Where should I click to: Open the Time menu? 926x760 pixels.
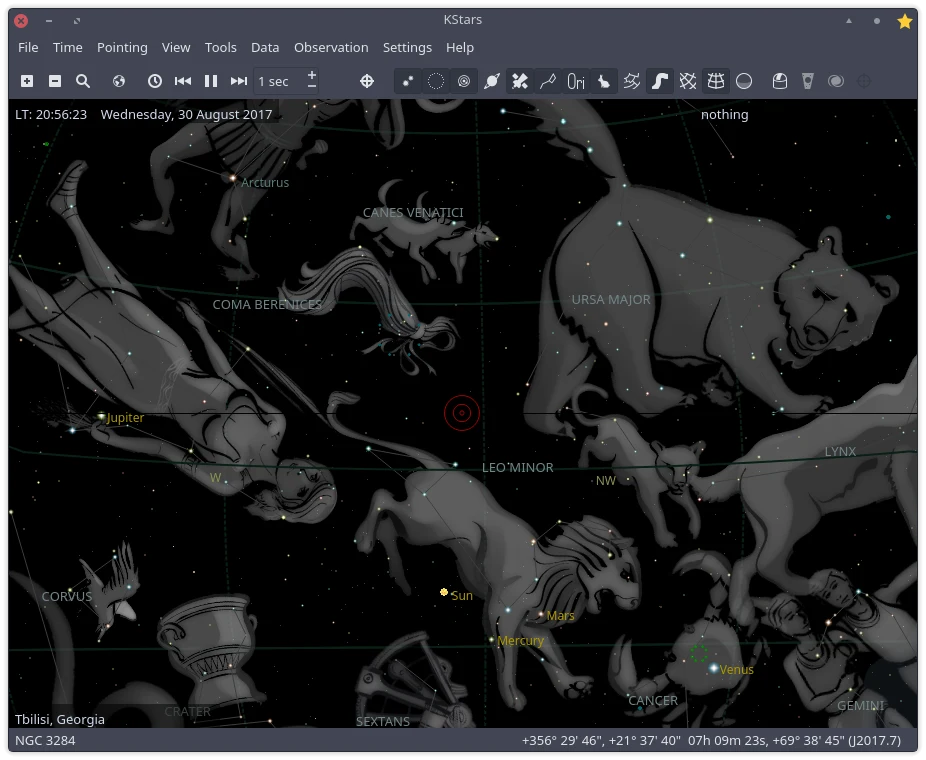coord(67,47)
